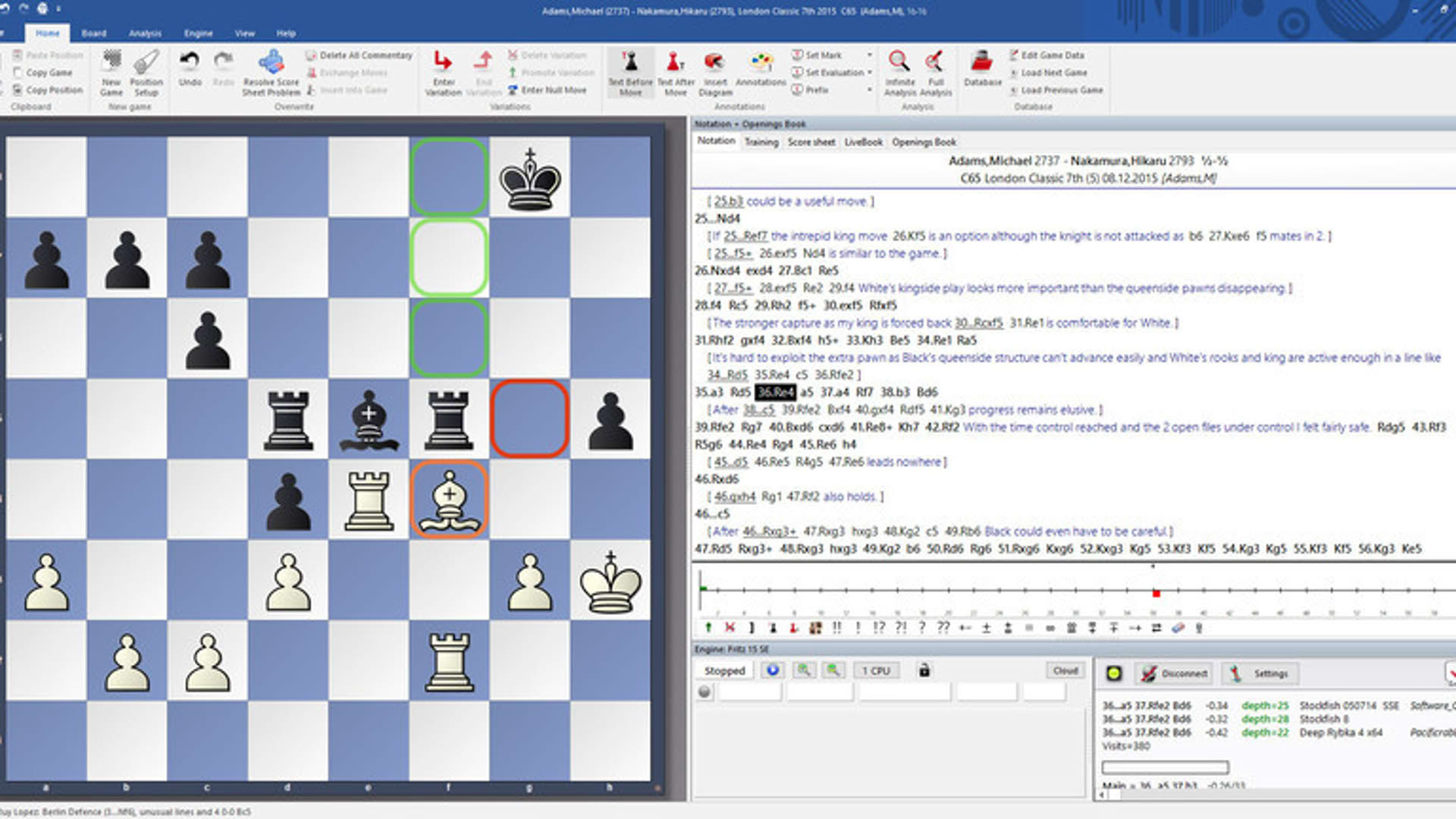Click black king on g8
The image size is (1456, 819).
point(529,179)
